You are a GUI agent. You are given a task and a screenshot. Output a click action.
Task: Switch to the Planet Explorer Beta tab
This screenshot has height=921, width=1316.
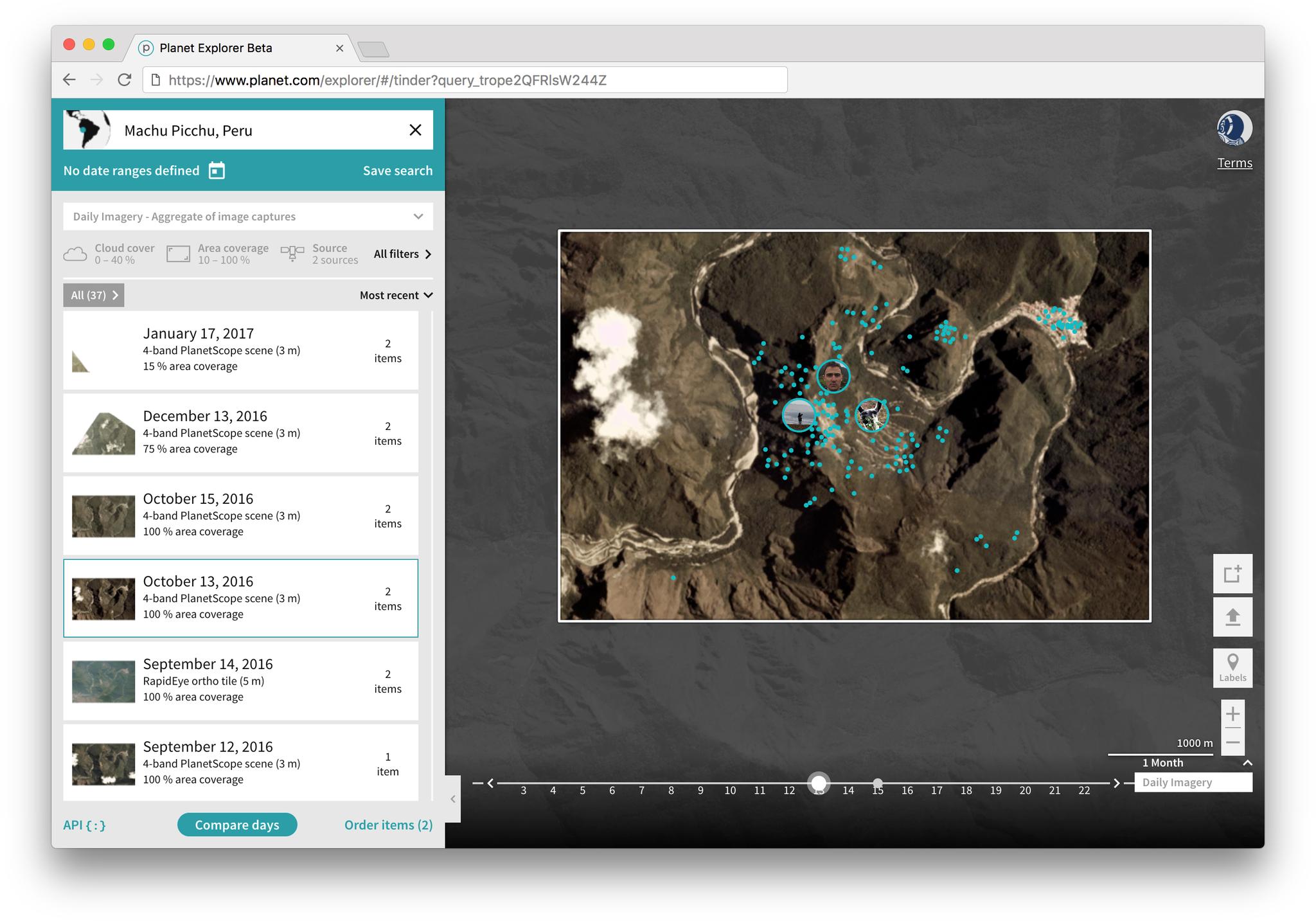216,48
